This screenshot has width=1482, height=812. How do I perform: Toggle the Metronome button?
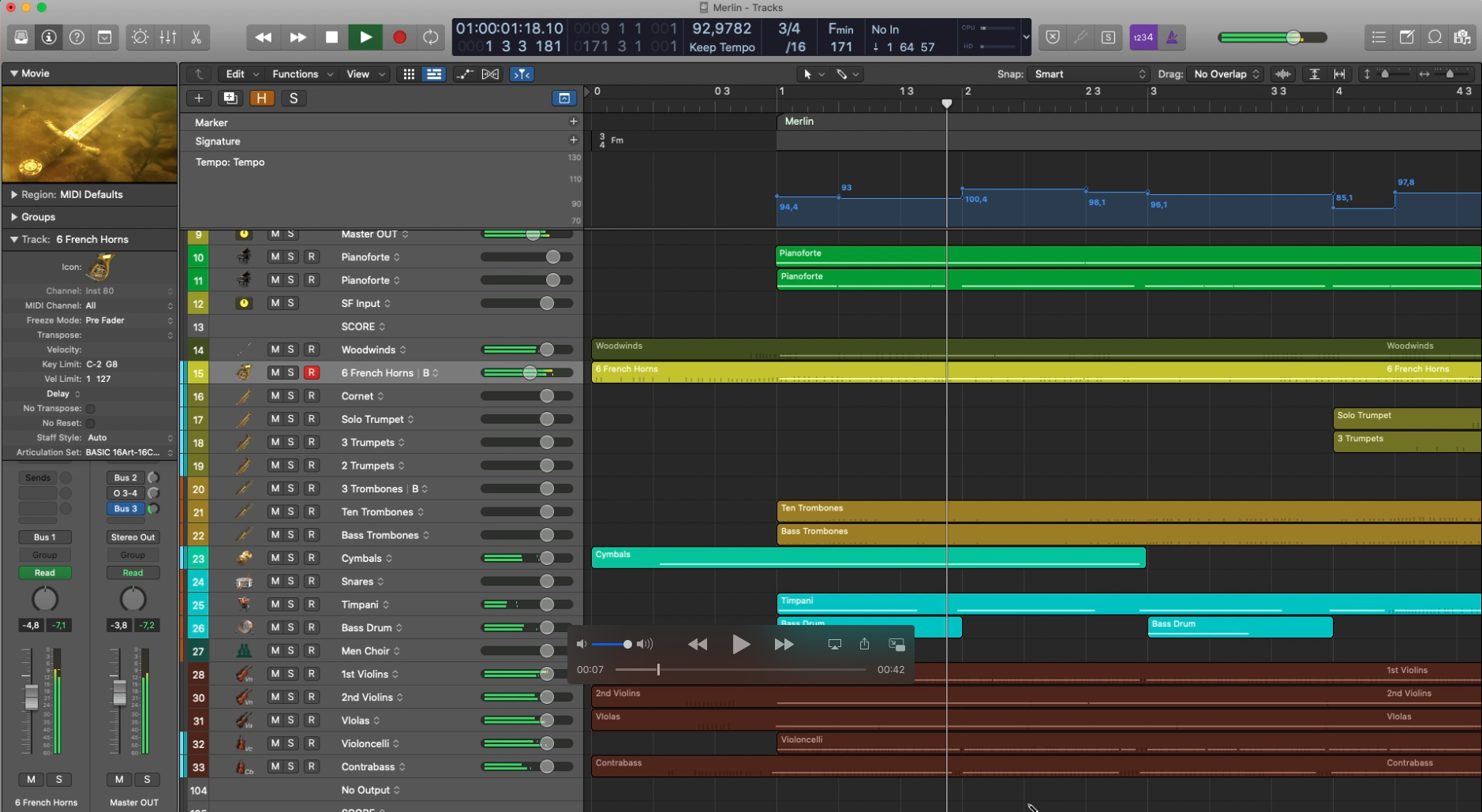tap(1172, 37)
